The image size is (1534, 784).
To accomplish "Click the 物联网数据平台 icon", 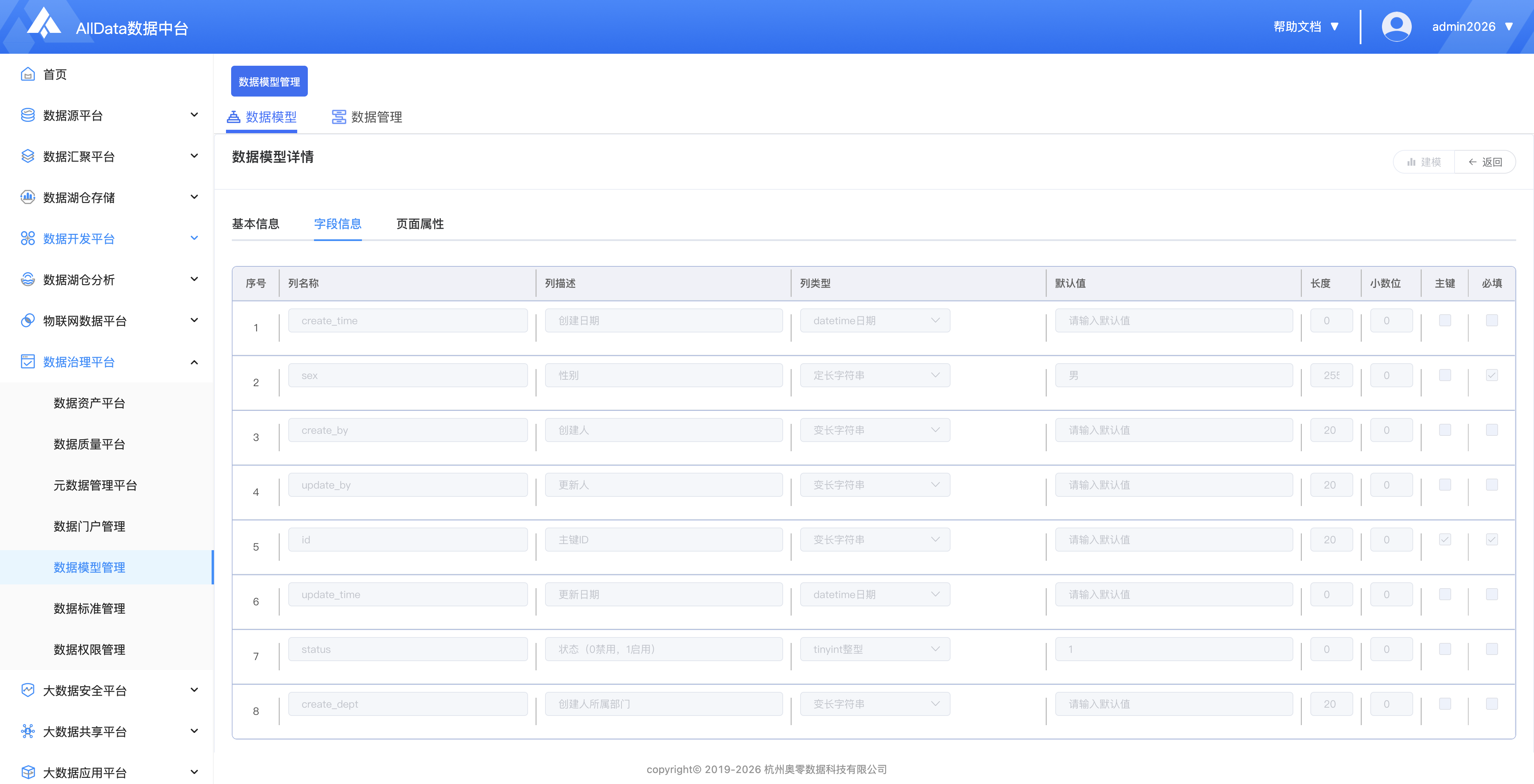I will point(27,320).
